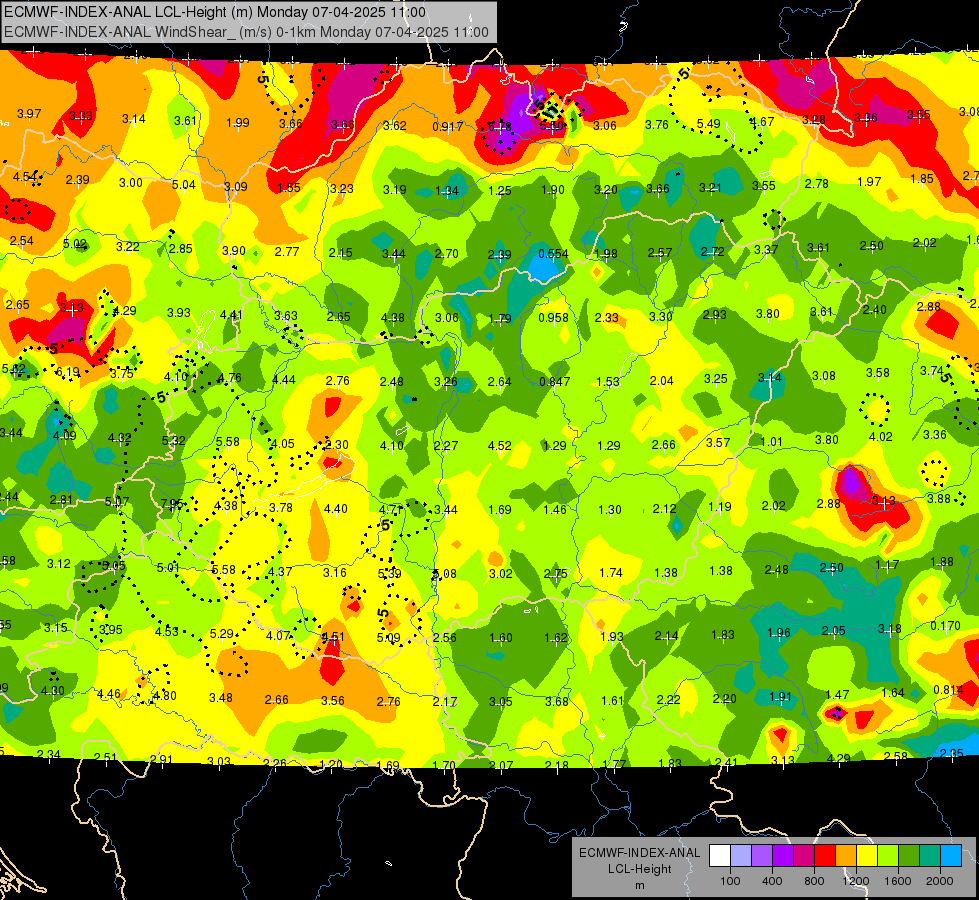Click the wind shear value 5.08
Screen dimensions: 979x900
[x=445, y=573]
